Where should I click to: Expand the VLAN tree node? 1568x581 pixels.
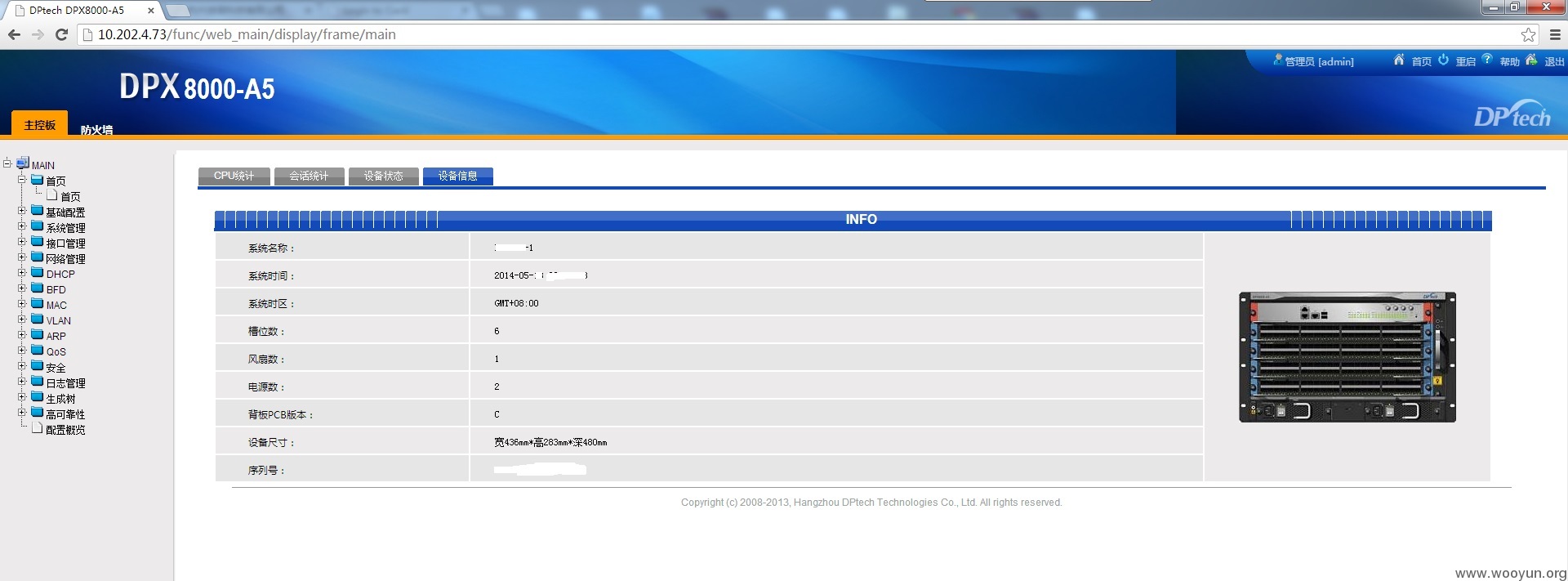click(22, 320)
